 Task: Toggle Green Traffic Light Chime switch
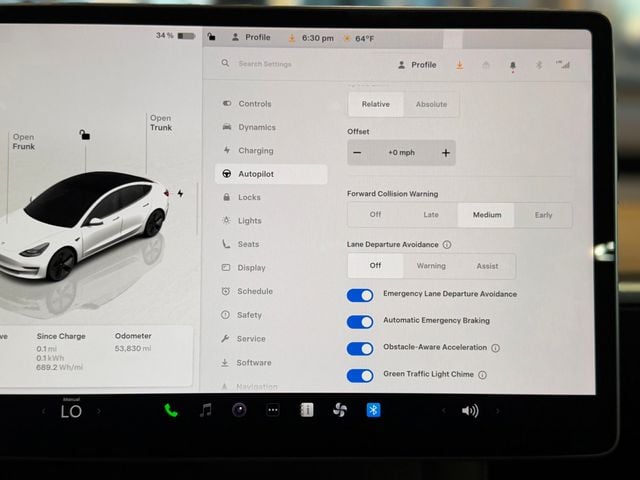(x=360, y=376)
